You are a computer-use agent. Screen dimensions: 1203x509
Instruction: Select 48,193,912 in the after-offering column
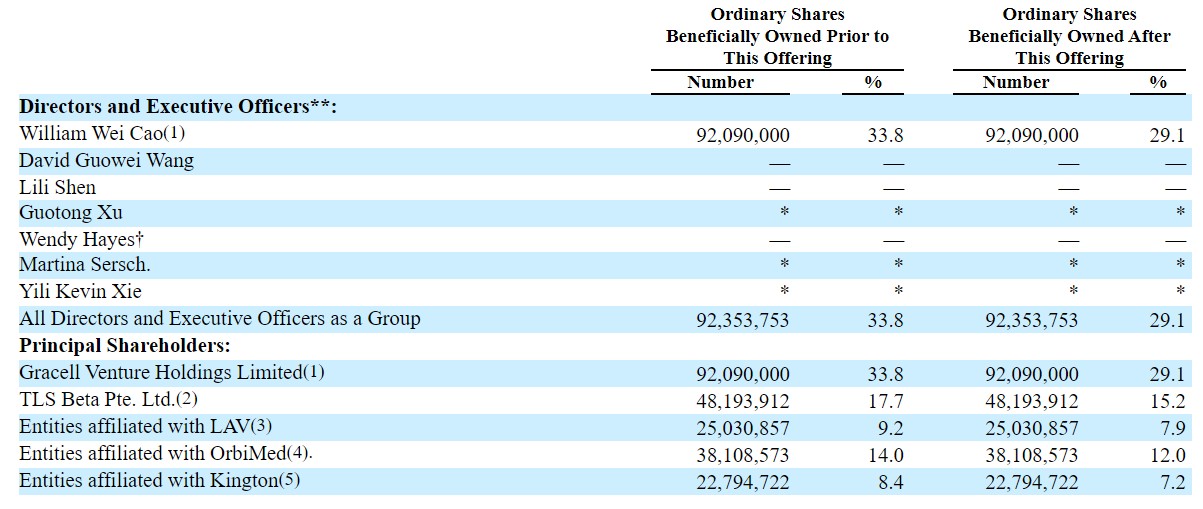(1032, 402)
